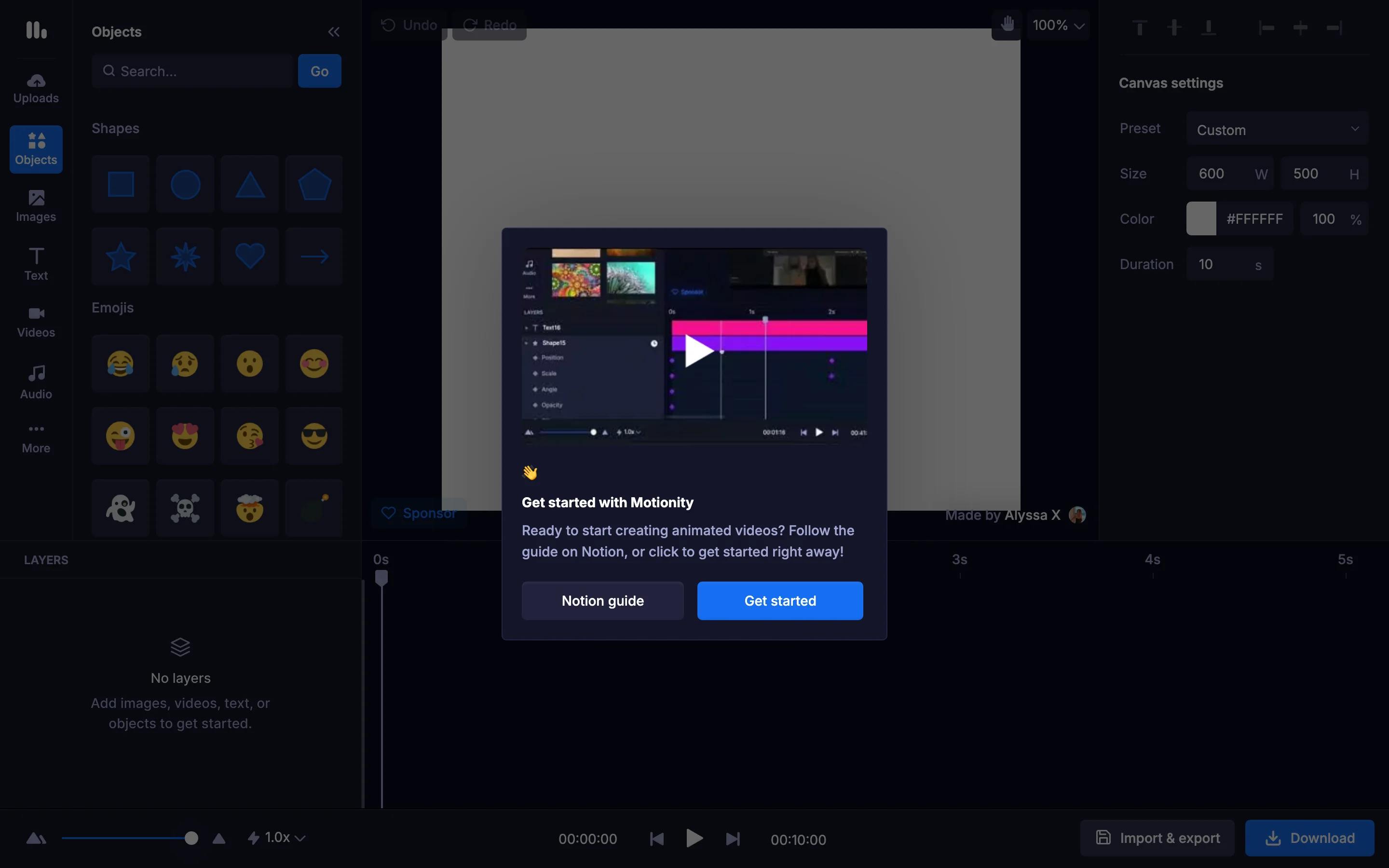Select the hand pan tool

tap(1007, 25)
